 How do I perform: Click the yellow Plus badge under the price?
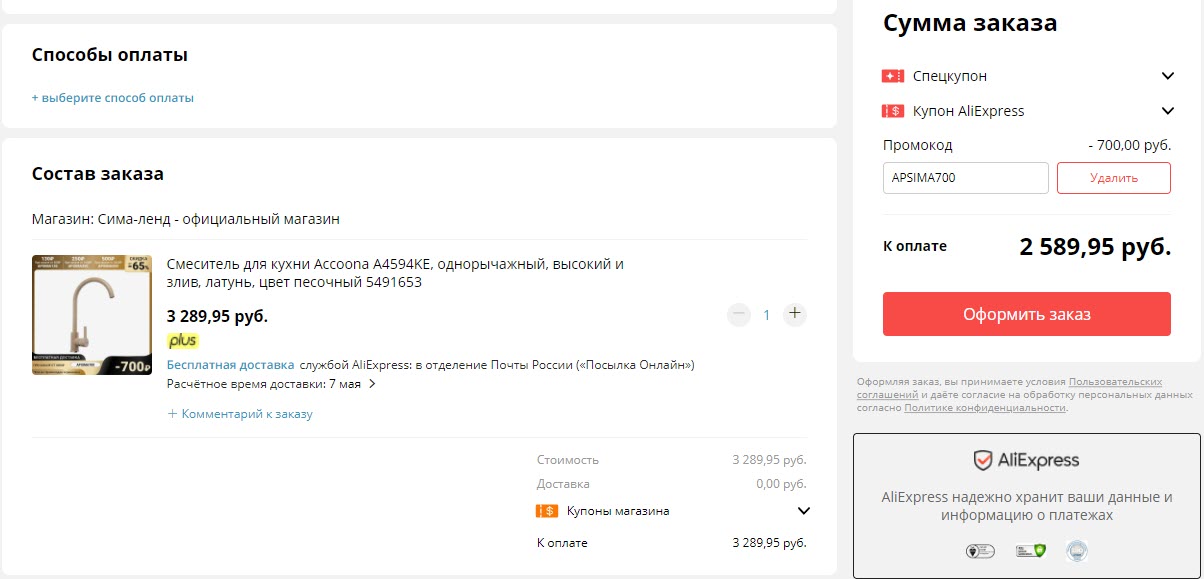[x=182, y=341]
